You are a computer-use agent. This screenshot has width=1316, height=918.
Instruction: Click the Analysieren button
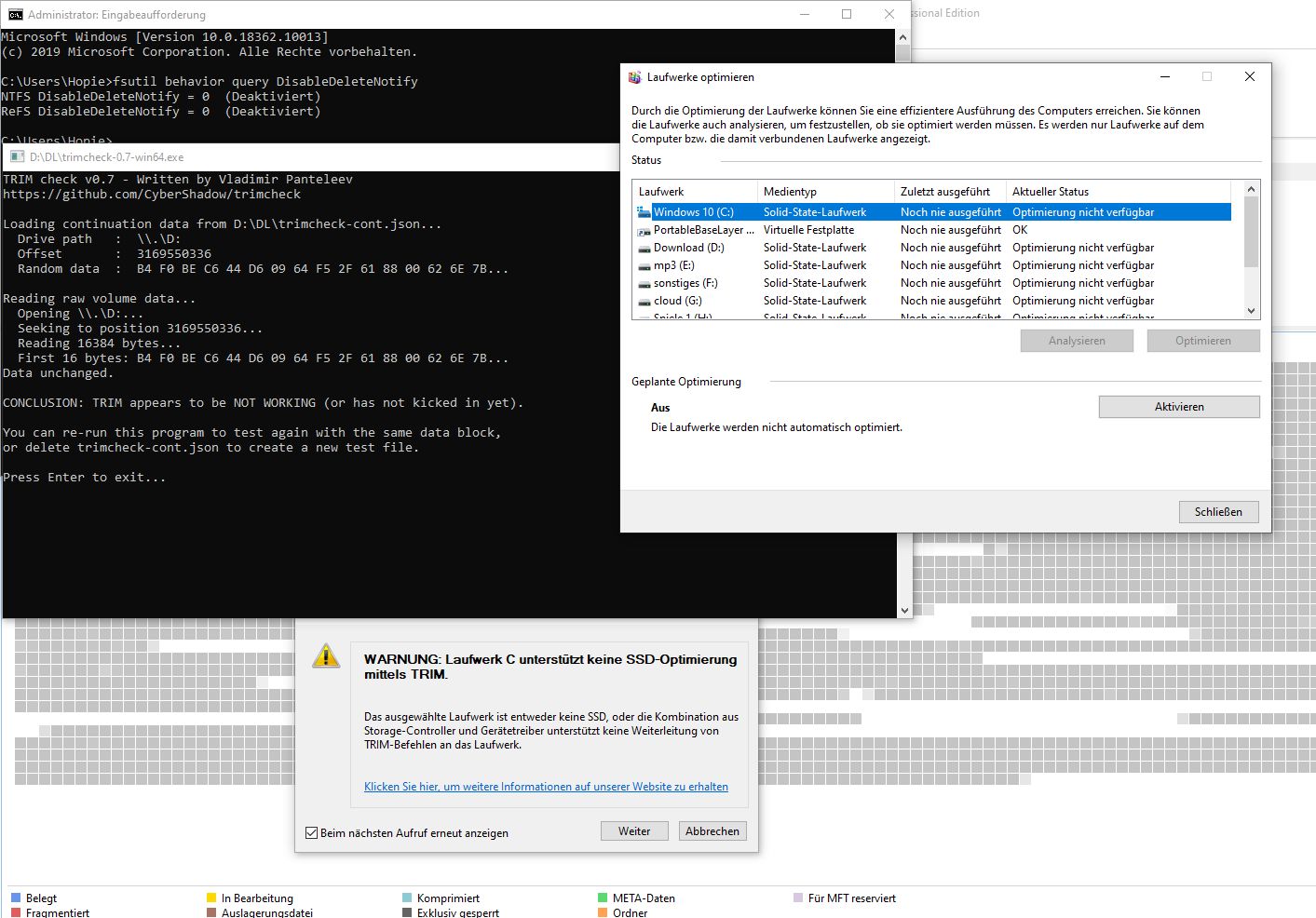click(1077, 341)
